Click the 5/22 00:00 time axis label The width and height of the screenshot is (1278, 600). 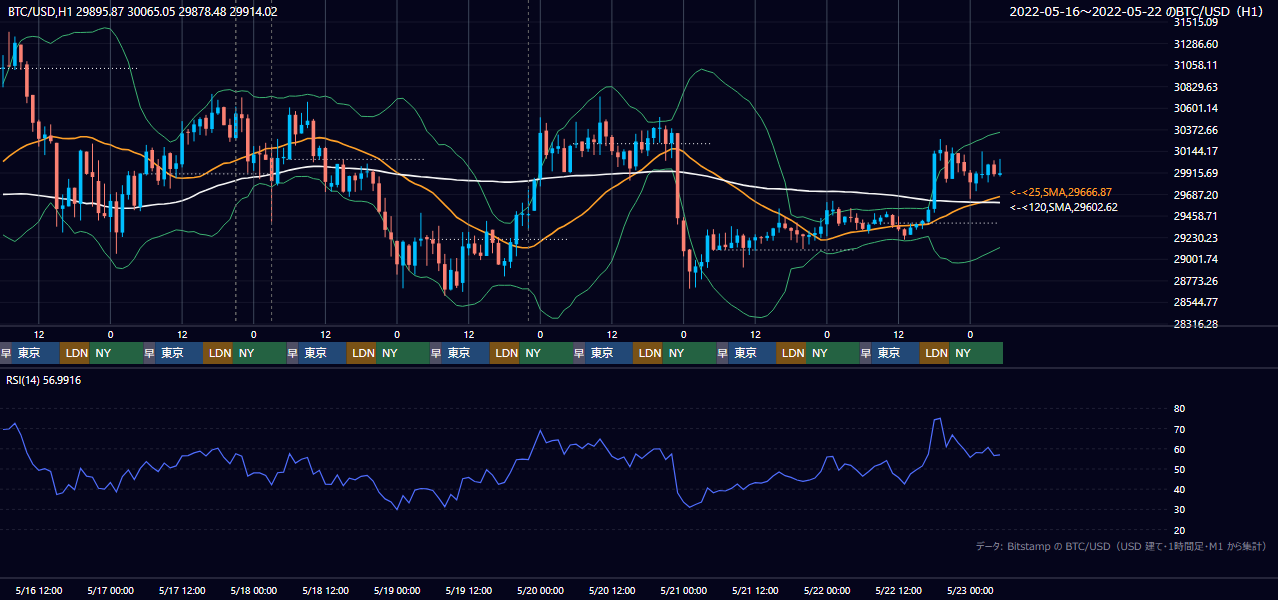(826, 590)
